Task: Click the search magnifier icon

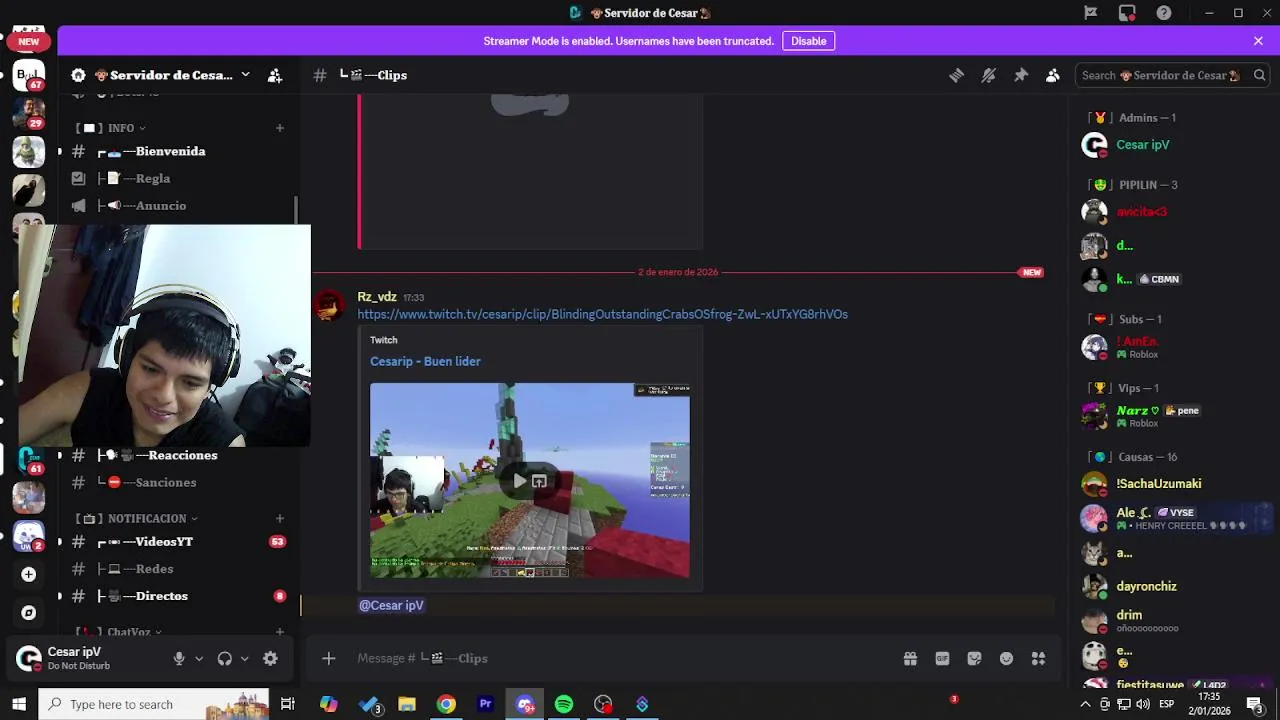Action: click(x=1259, y=75)
